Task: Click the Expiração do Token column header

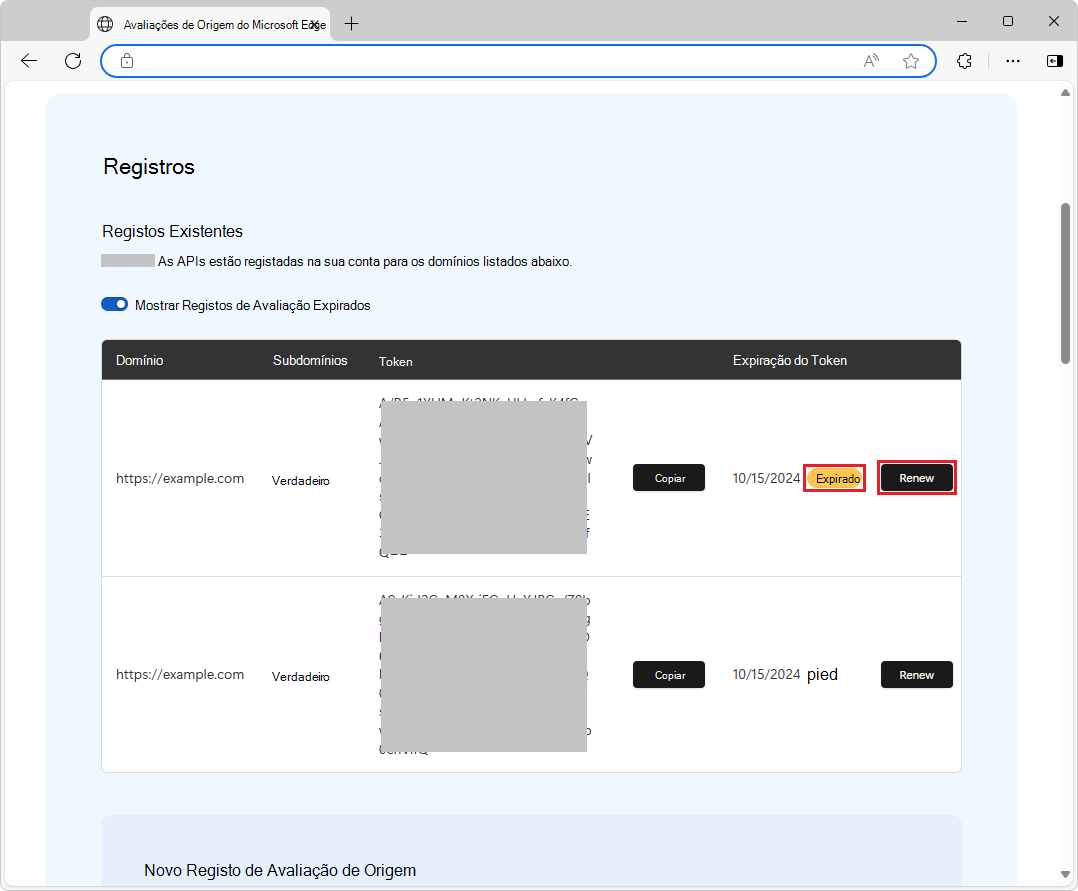Action: [790, 360]
